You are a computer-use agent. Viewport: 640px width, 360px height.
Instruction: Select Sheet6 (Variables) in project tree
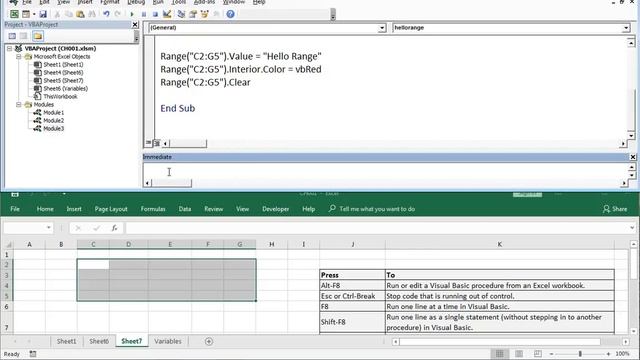coord(66,89)
